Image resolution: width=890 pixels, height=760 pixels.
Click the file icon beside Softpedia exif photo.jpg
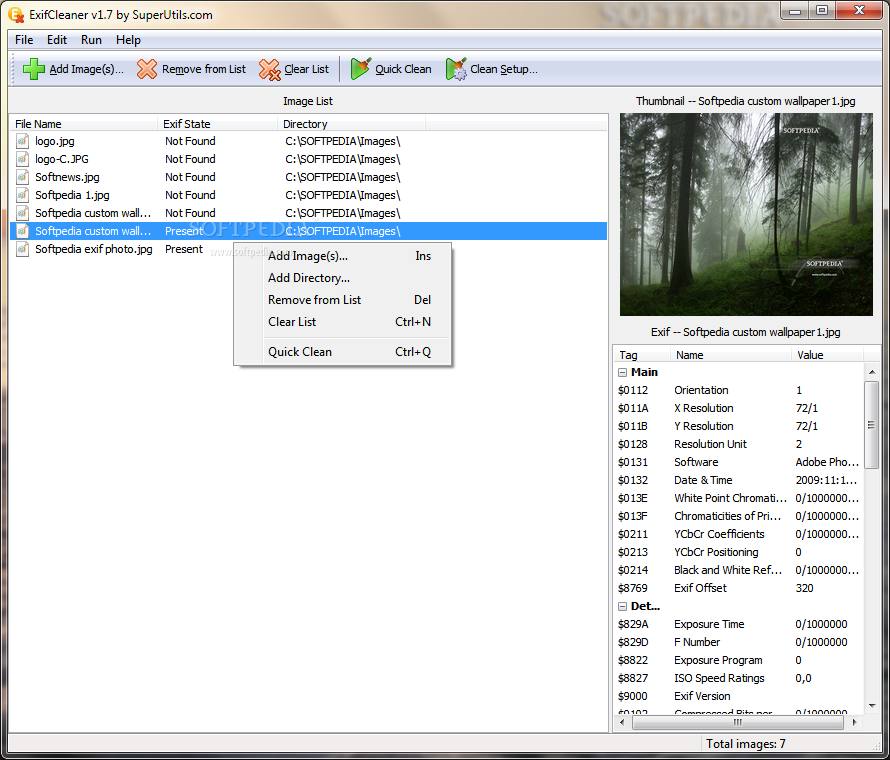[x=22, y=249]
